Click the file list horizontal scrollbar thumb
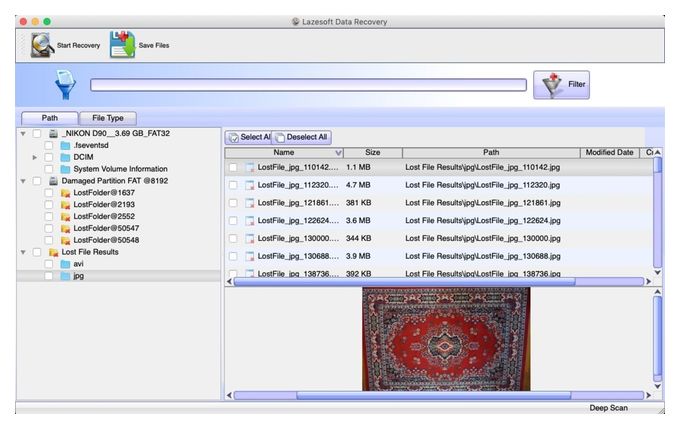 point(404,282)
